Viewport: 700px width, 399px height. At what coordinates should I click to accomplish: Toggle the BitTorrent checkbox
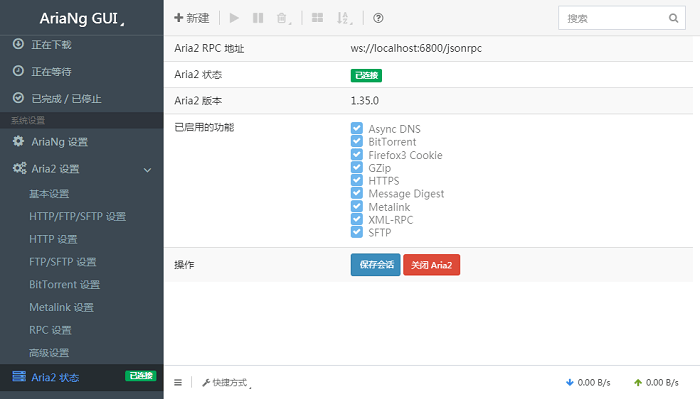pyautogui.click(x=357, y=141)
